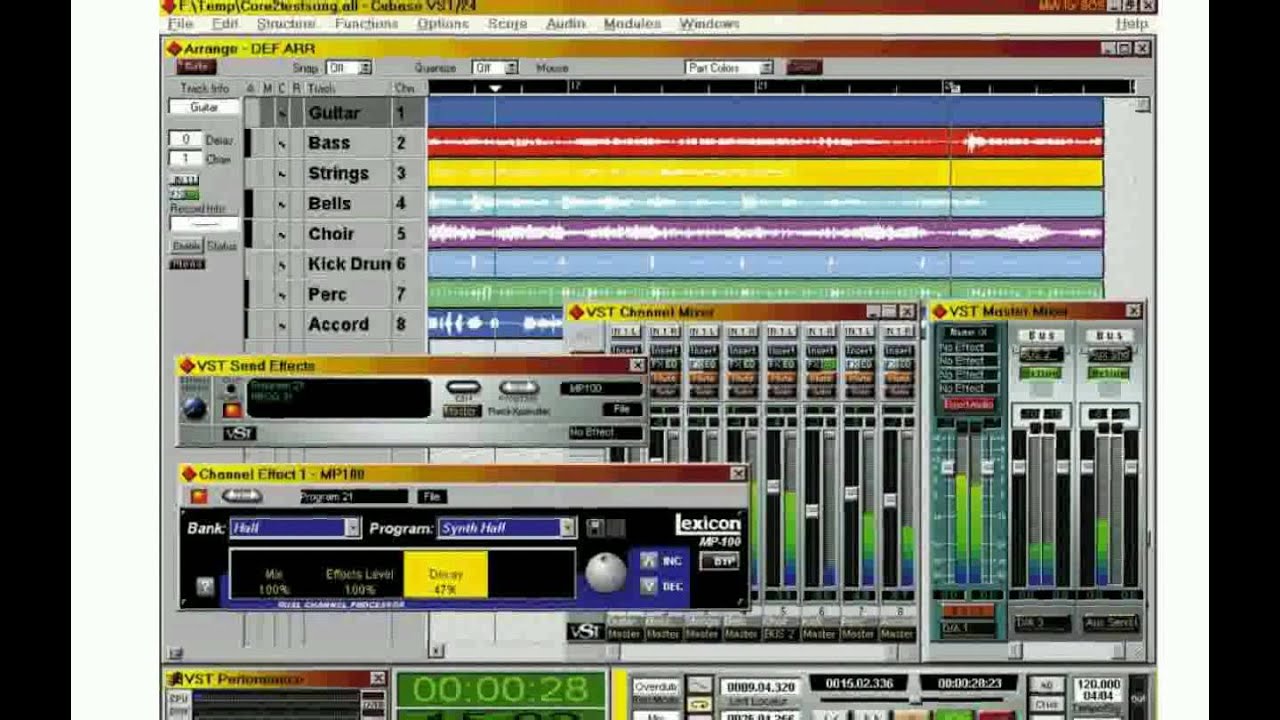
Task: Click the playhead marker on the Arrange ruler
Action: [495, 89]
